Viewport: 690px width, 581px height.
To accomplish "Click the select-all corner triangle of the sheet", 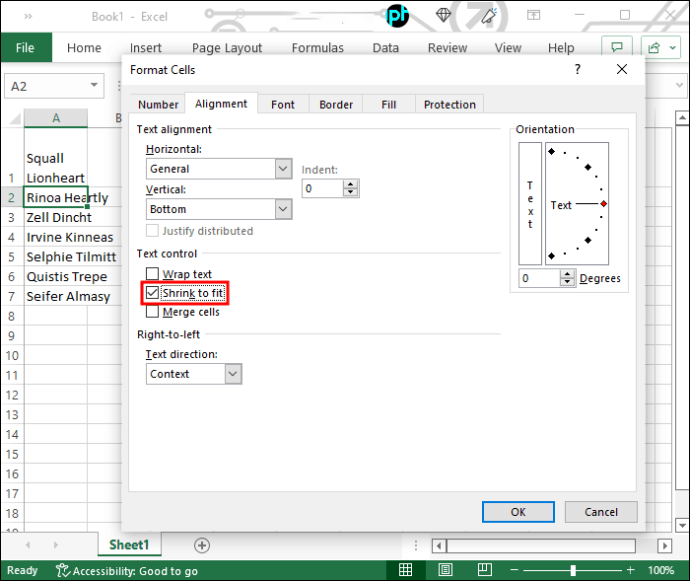I will click(16, 118).
